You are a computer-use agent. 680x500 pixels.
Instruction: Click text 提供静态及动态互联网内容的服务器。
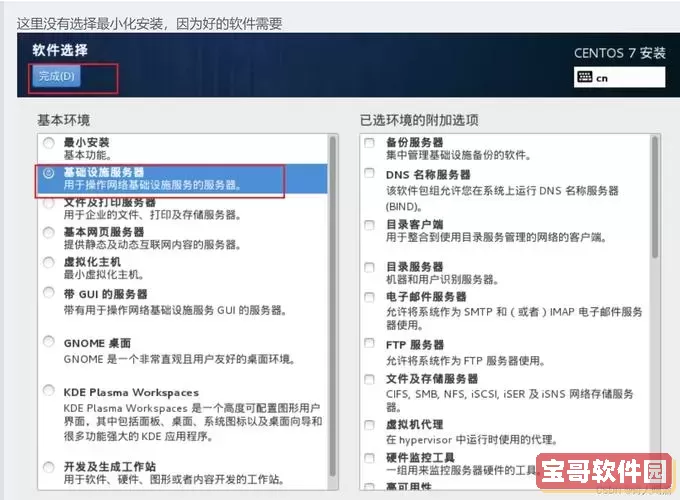[x=152, y=245]
